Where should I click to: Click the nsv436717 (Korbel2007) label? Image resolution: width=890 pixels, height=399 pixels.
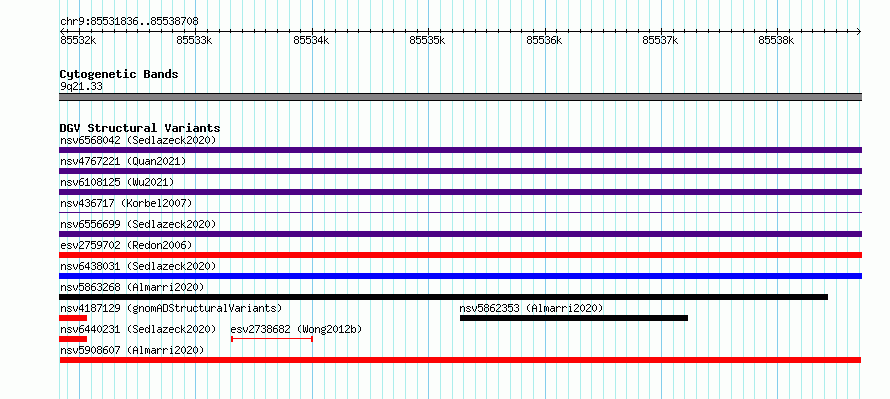pyautogui.click(x=126, y=203)
